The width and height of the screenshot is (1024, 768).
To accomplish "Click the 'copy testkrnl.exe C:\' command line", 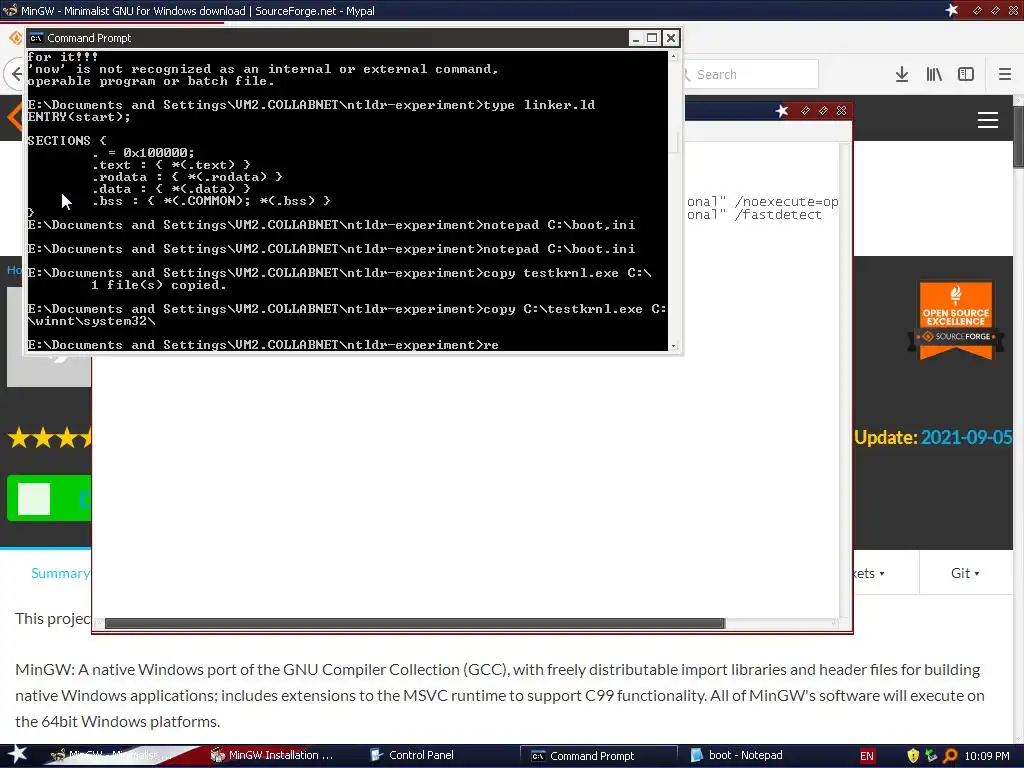I will coord(568,273).
